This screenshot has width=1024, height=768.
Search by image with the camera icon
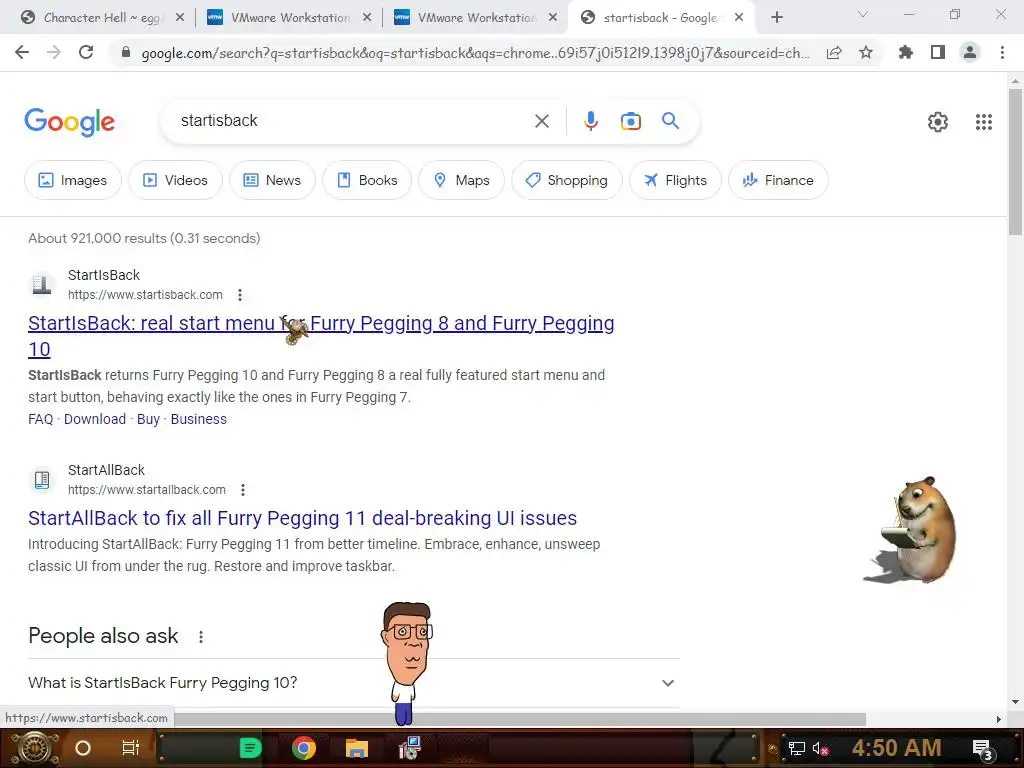630,121
